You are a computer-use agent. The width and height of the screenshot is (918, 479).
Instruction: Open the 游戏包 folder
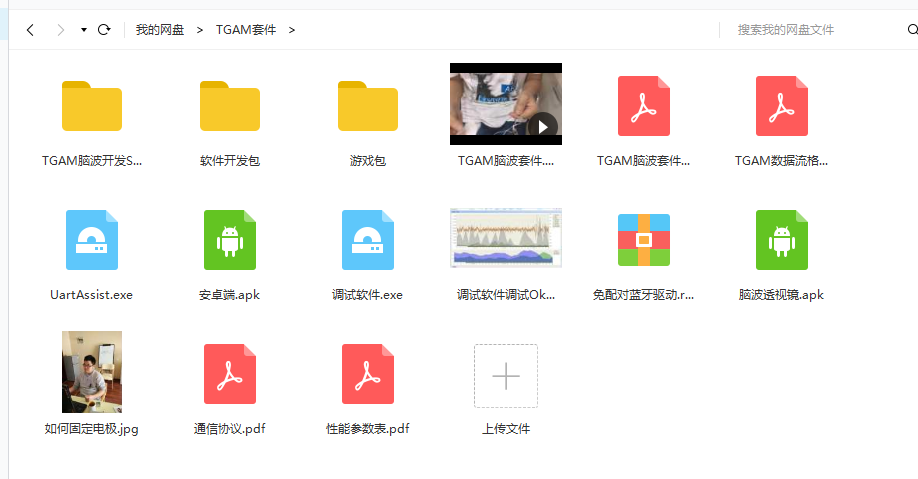coord(368,106)
